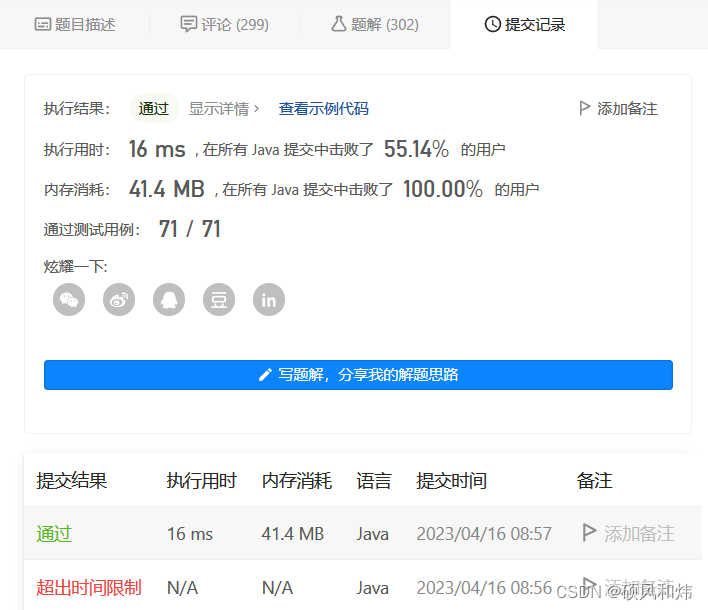This screenshot has width=708, height=610.
Task: Open the green 通过 submission in table
Action: (54, 534)
